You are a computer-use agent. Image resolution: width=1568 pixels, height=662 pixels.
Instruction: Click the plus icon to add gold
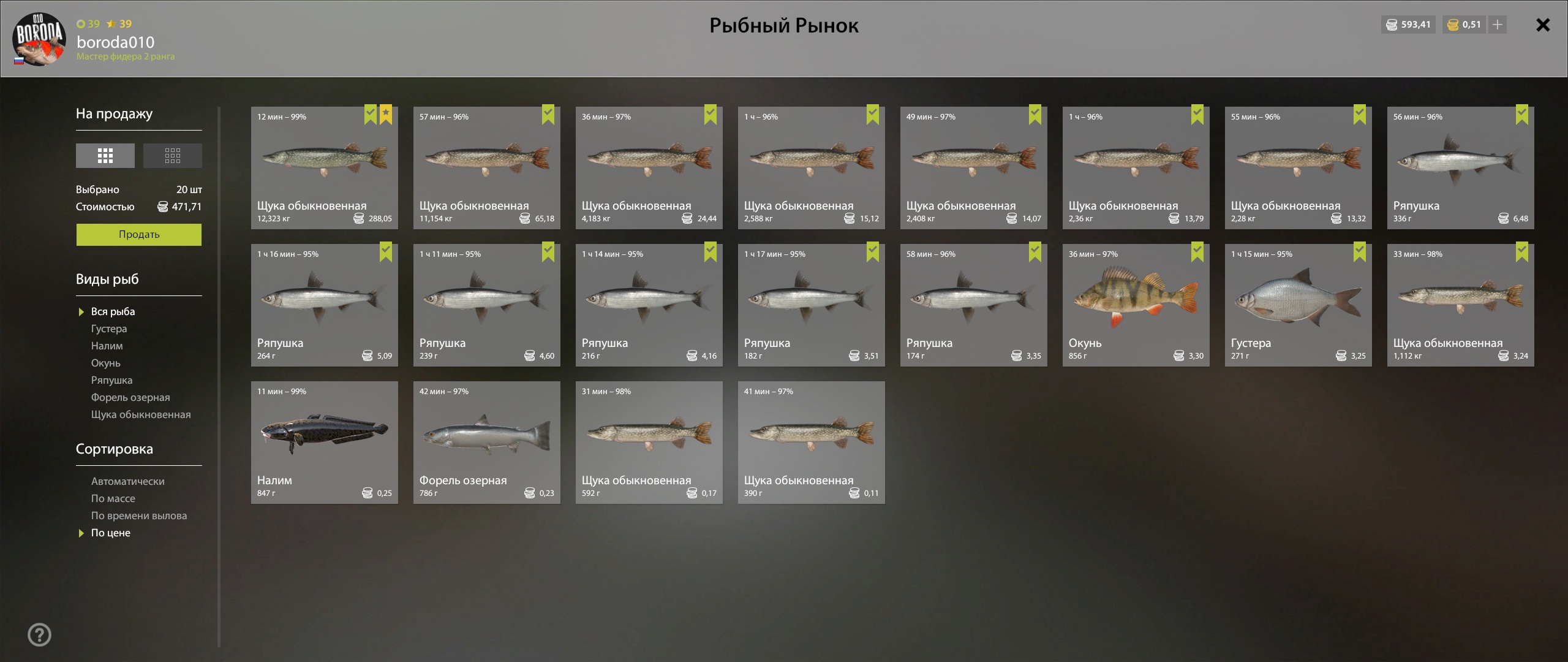pyautogui.click(x=1498, y=25)
